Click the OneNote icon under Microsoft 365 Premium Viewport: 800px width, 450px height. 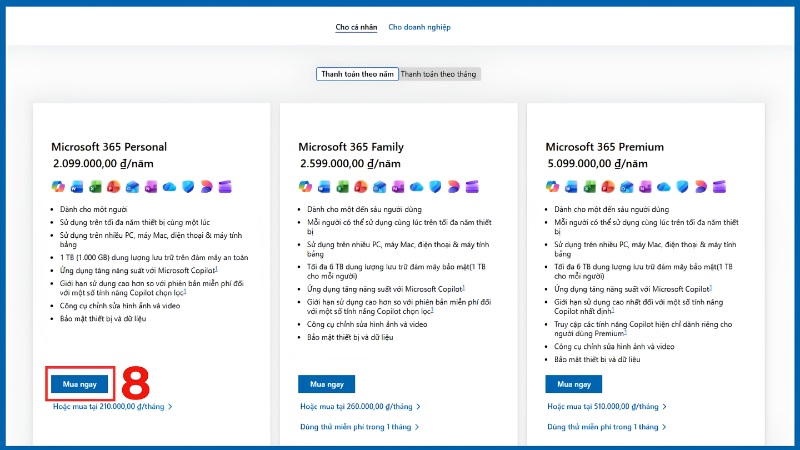[x=645, y=187]
